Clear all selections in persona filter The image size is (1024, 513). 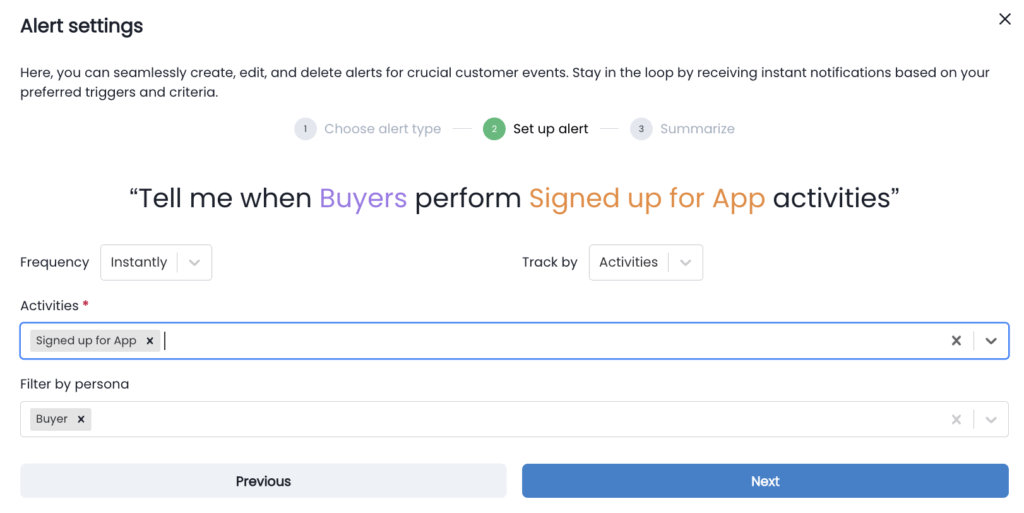pyautogui.click(x=956, y=420)
